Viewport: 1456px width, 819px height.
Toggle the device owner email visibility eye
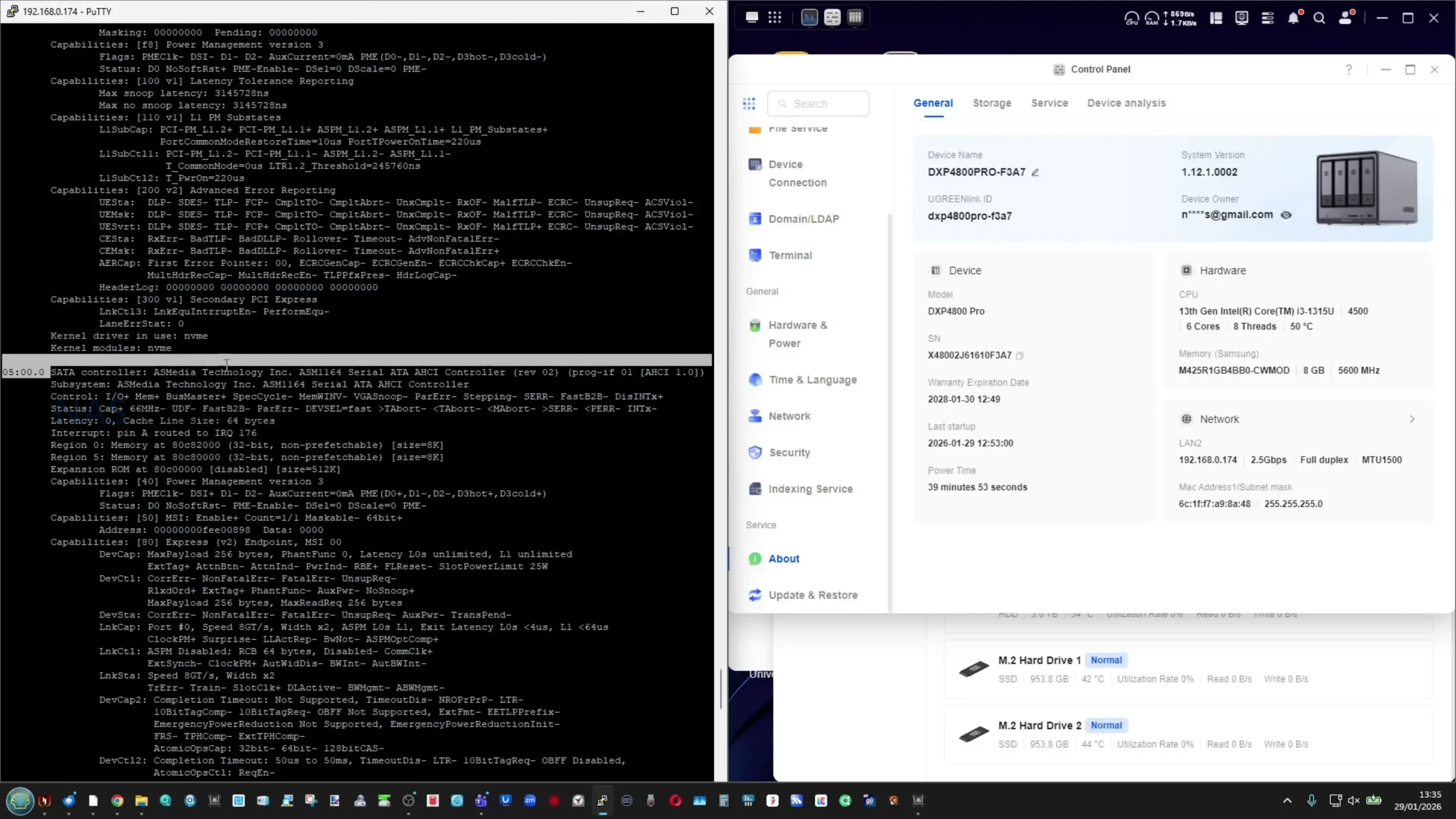click(x=1286, y=215)
